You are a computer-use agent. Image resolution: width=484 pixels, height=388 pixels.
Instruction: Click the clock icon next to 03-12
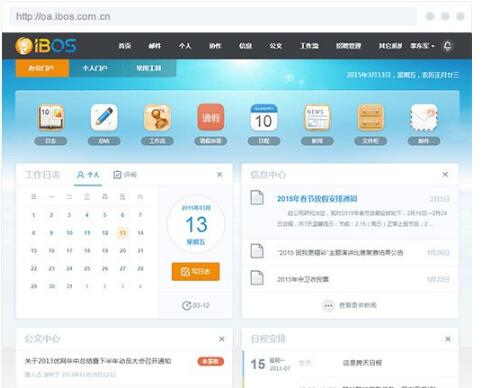point(186,305)
